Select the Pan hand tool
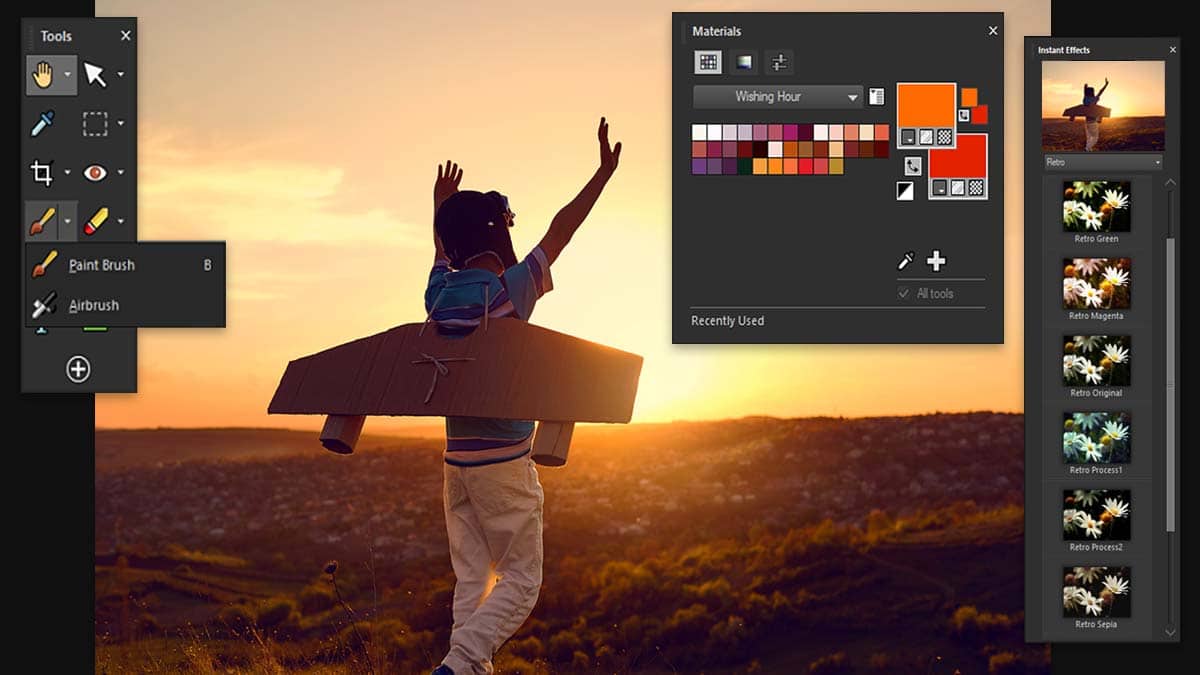Screen dimensions: 1200x675 point(43,75)
